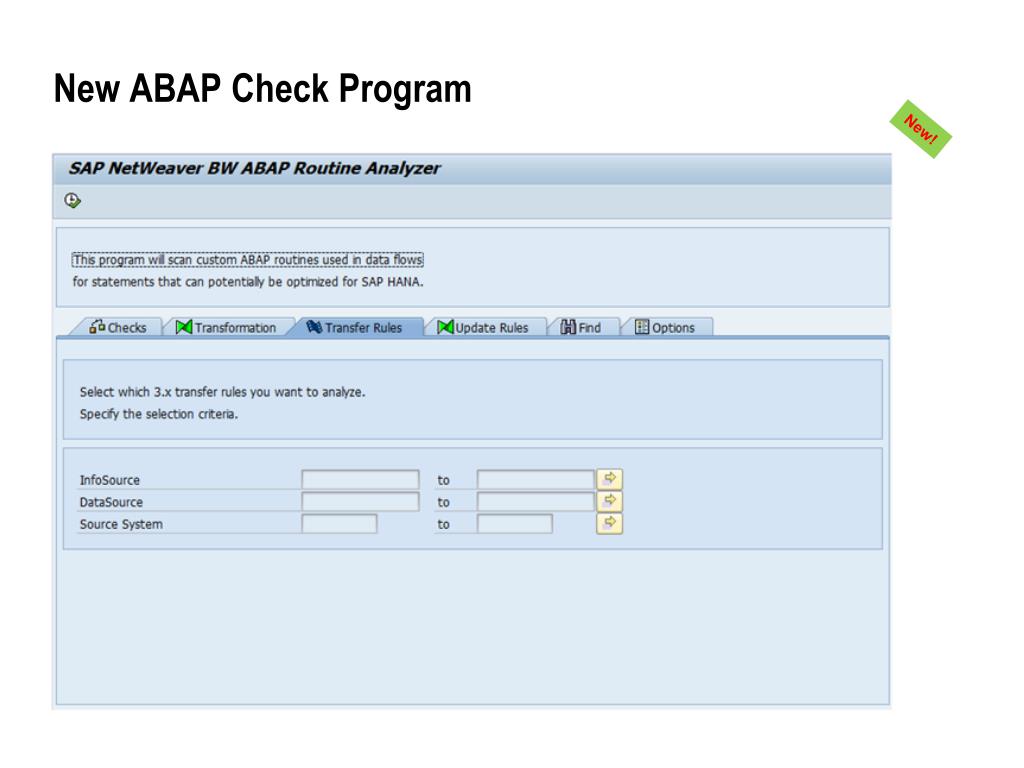
Task: Open multiple selection for InfoSource
Action: tap(609, 479)
